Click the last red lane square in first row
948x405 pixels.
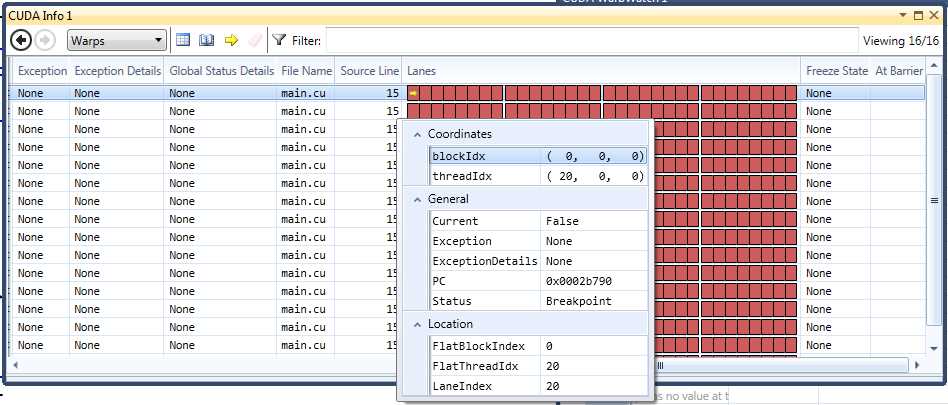coord(791,93)
